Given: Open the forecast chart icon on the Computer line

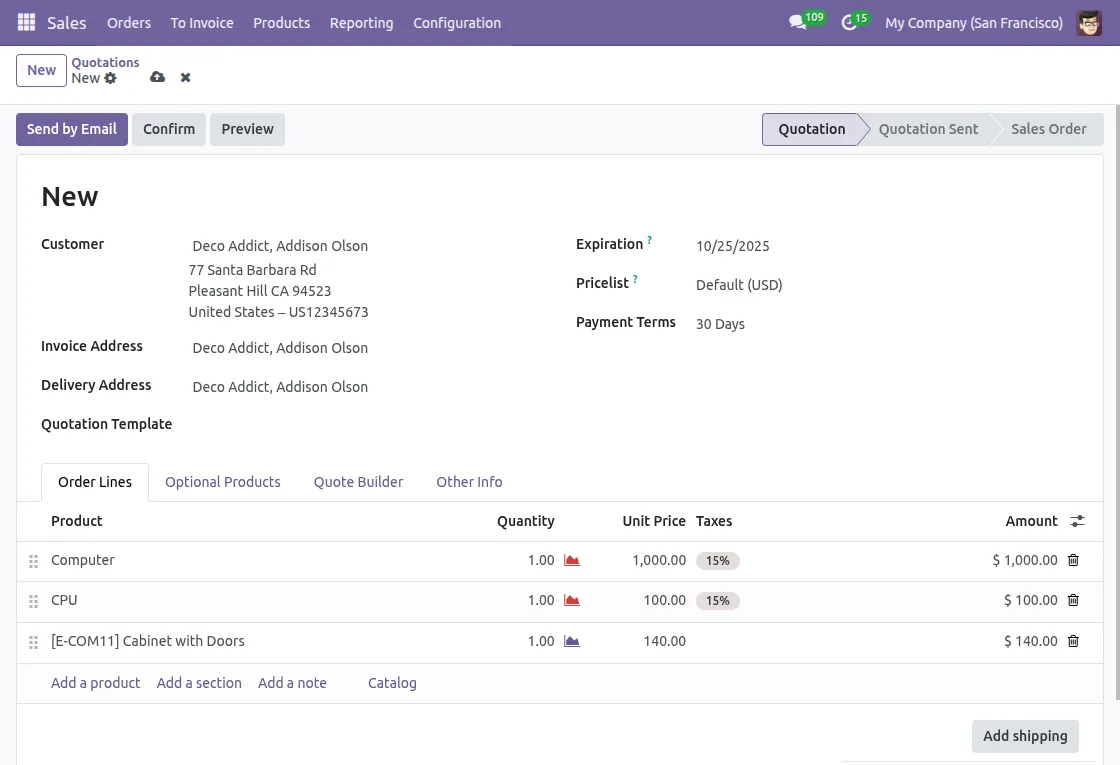Looking at the screenshot, I should (571, 560).
